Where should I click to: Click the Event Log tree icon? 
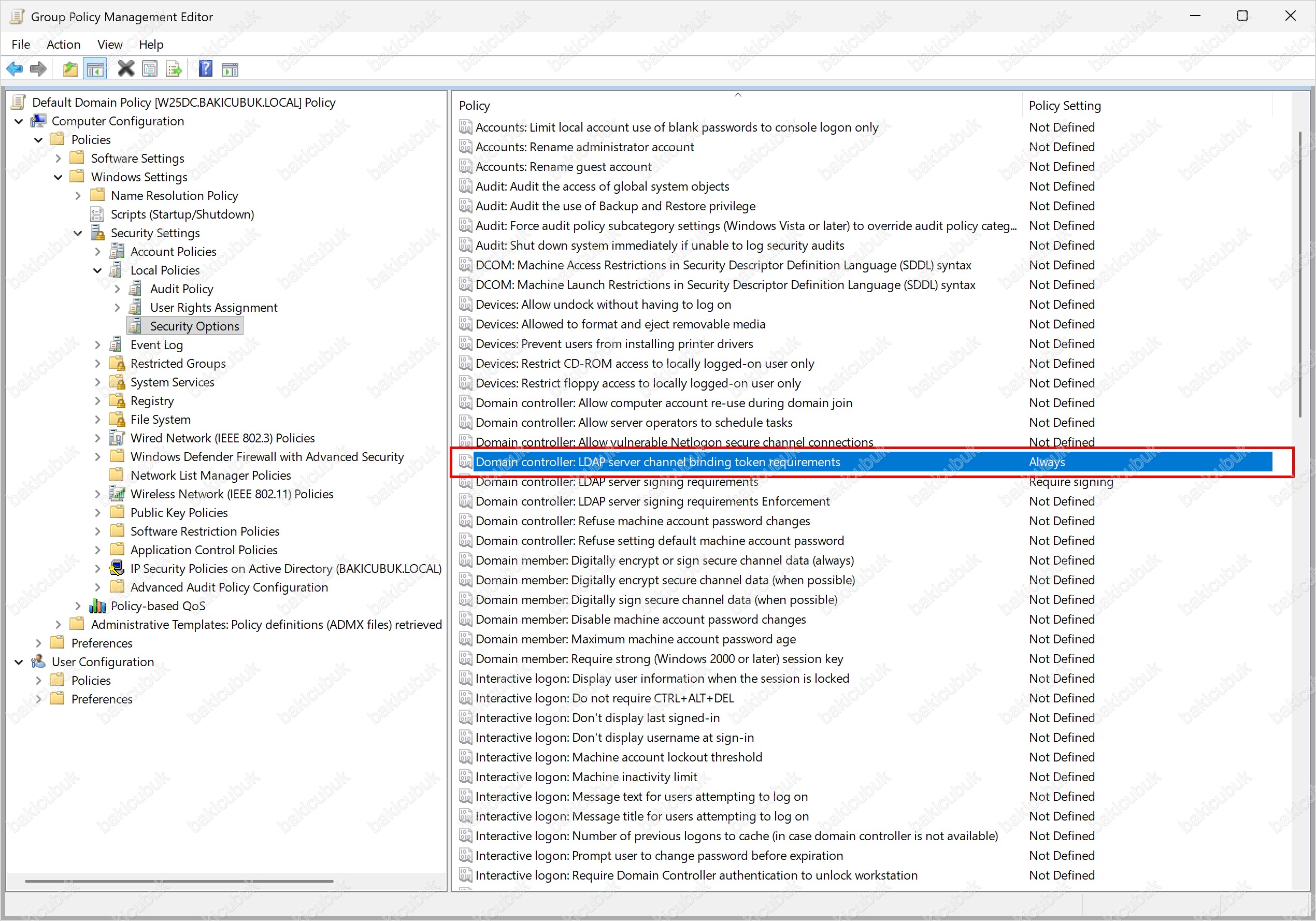click(117, 344)
